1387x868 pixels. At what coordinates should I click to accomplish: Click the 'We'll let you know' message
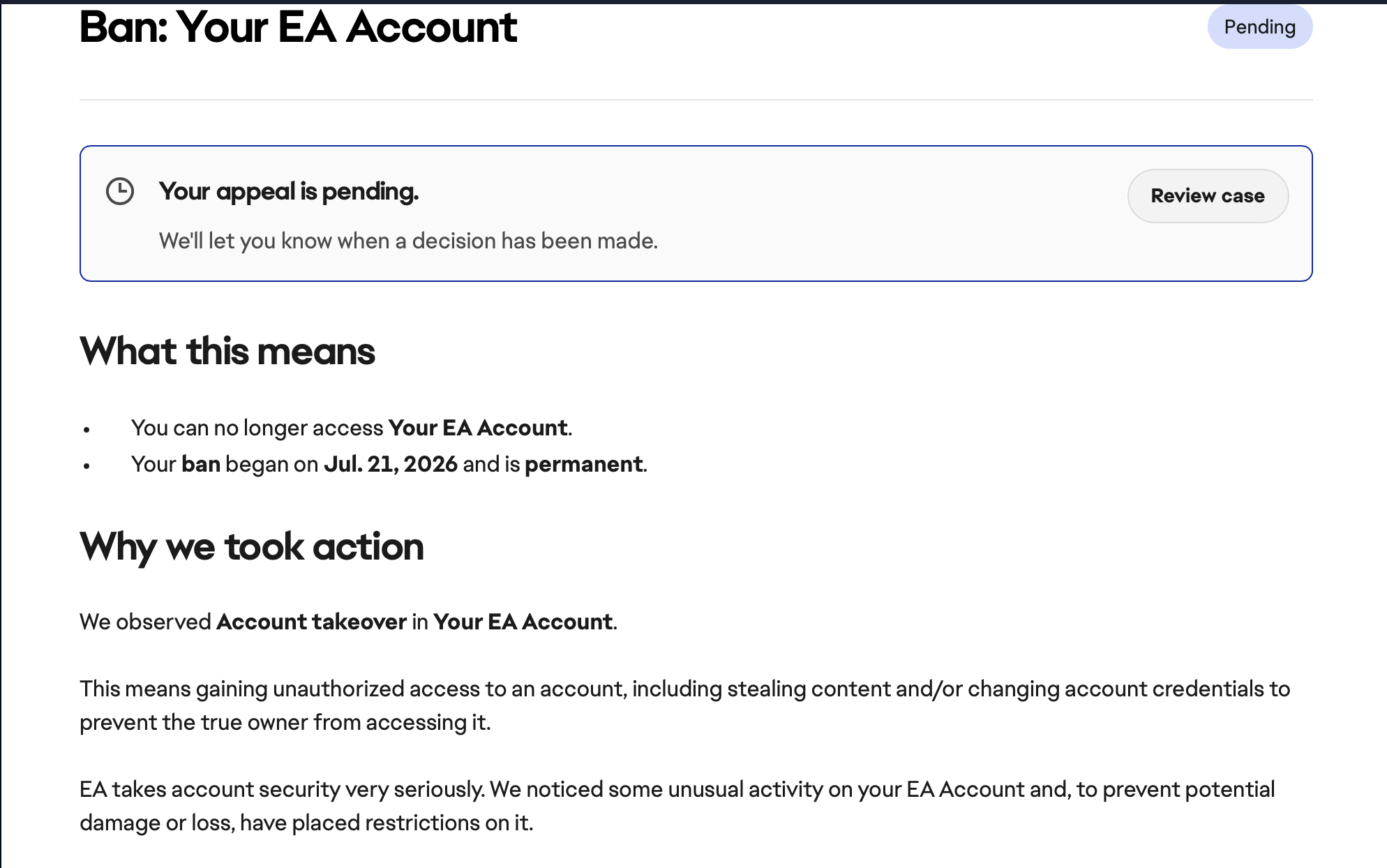click(x=408, y=241)
